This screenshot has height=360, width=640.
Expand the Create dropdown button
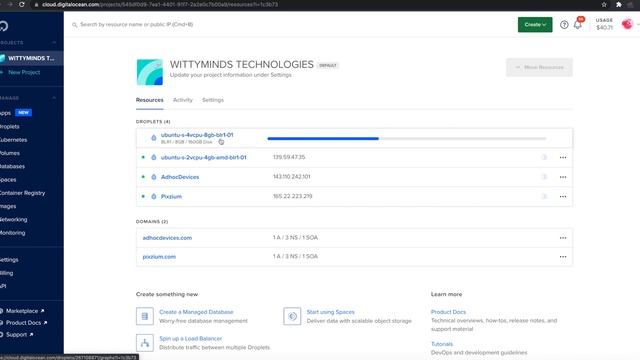coord(535,24)
